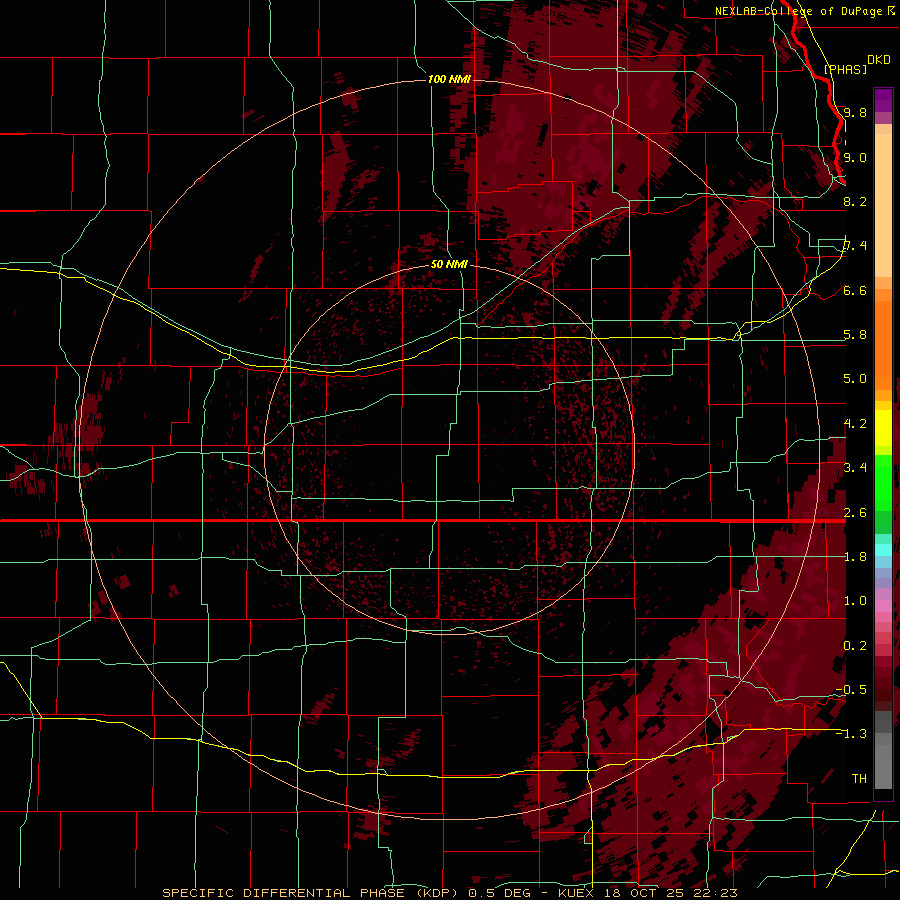Click the -1.3 legend value

point(851,734)
